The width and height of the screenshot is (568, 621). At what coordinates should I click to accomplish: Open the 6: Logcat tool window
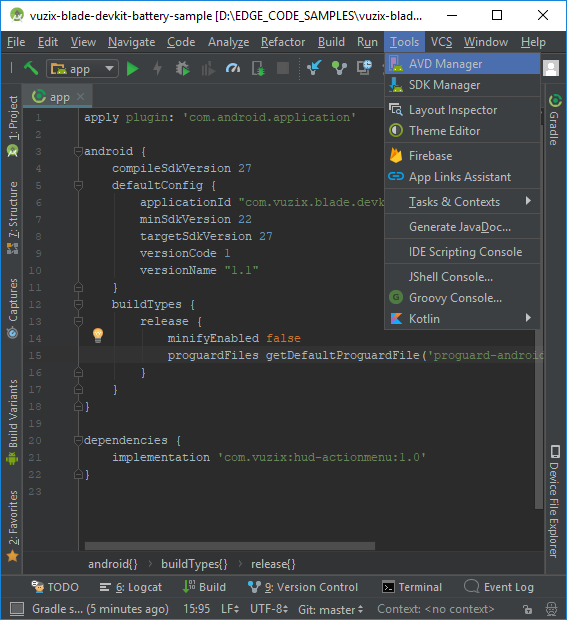(131, 587)
